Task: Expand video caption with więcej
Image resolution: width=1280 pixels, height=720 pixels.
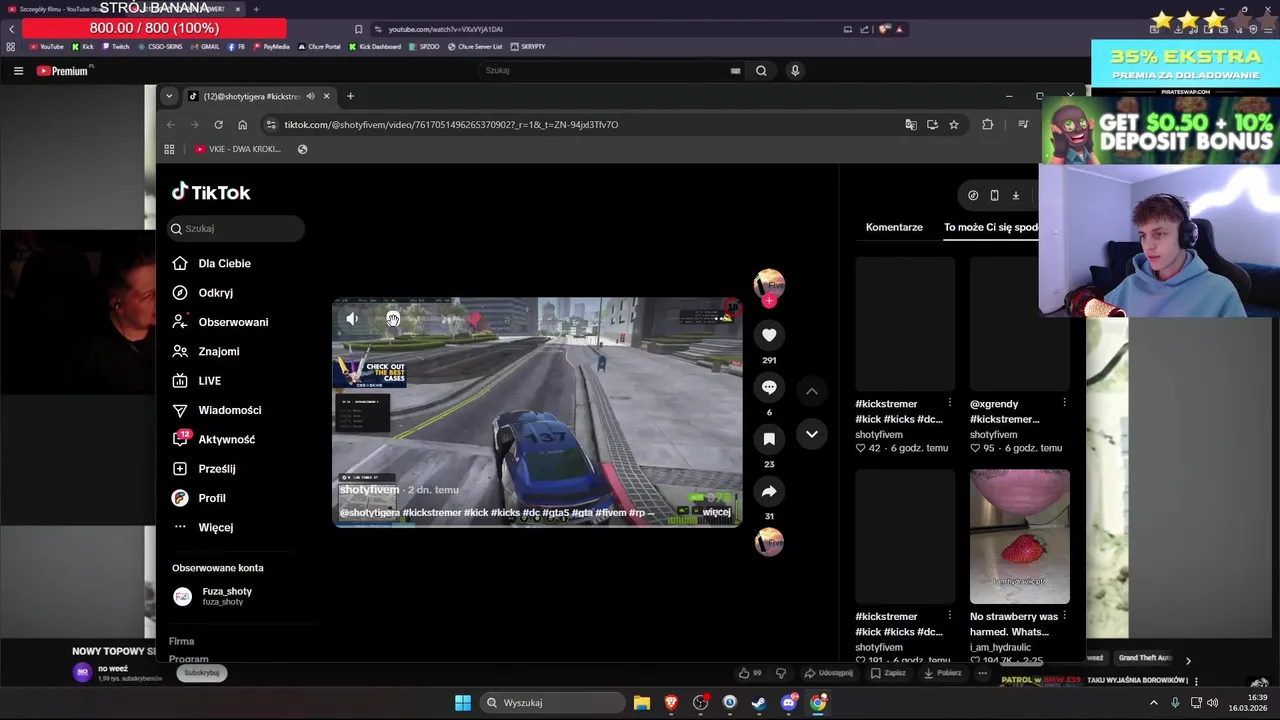Action: (716, 512)
